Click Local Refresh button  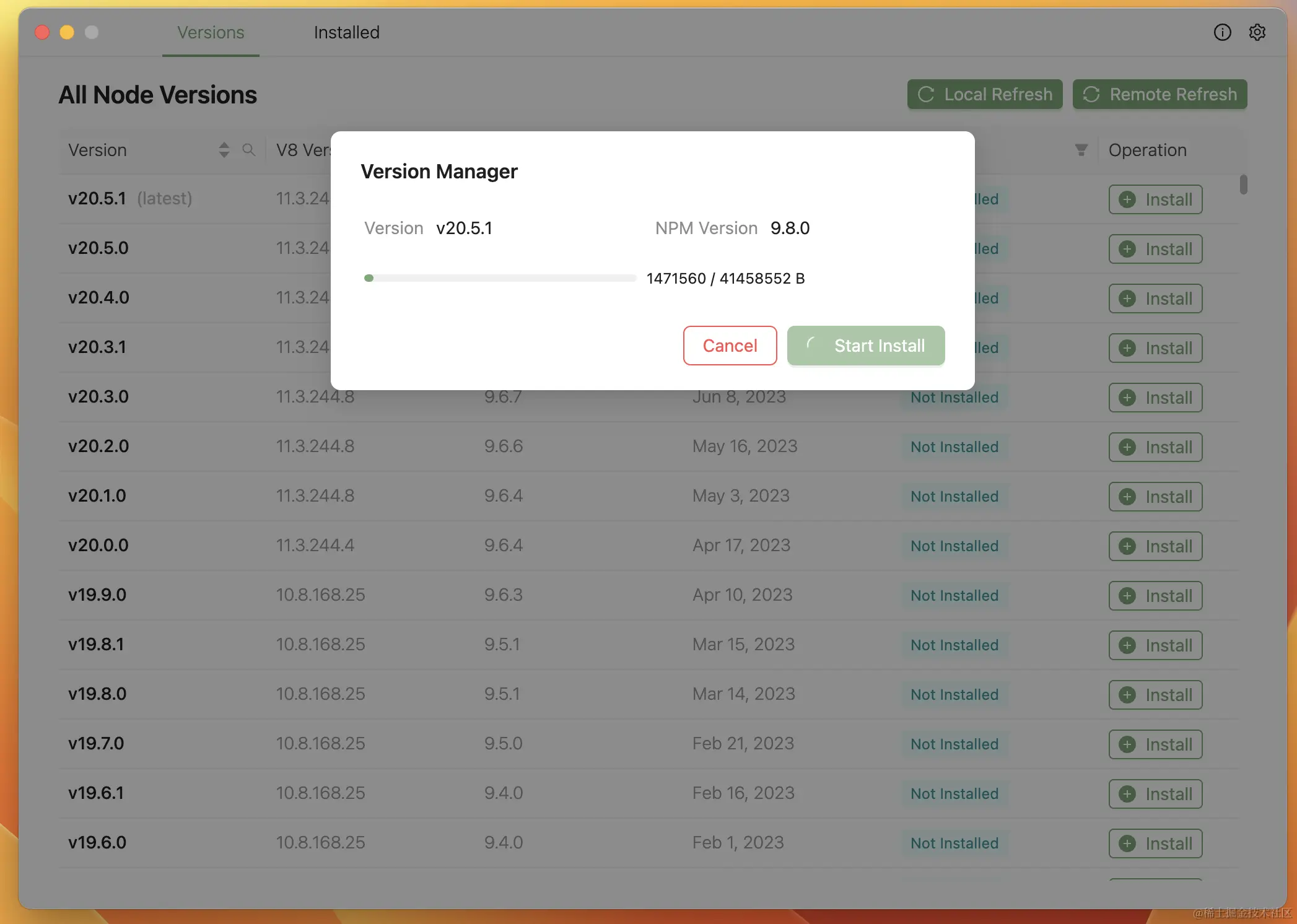coord(984,94)
